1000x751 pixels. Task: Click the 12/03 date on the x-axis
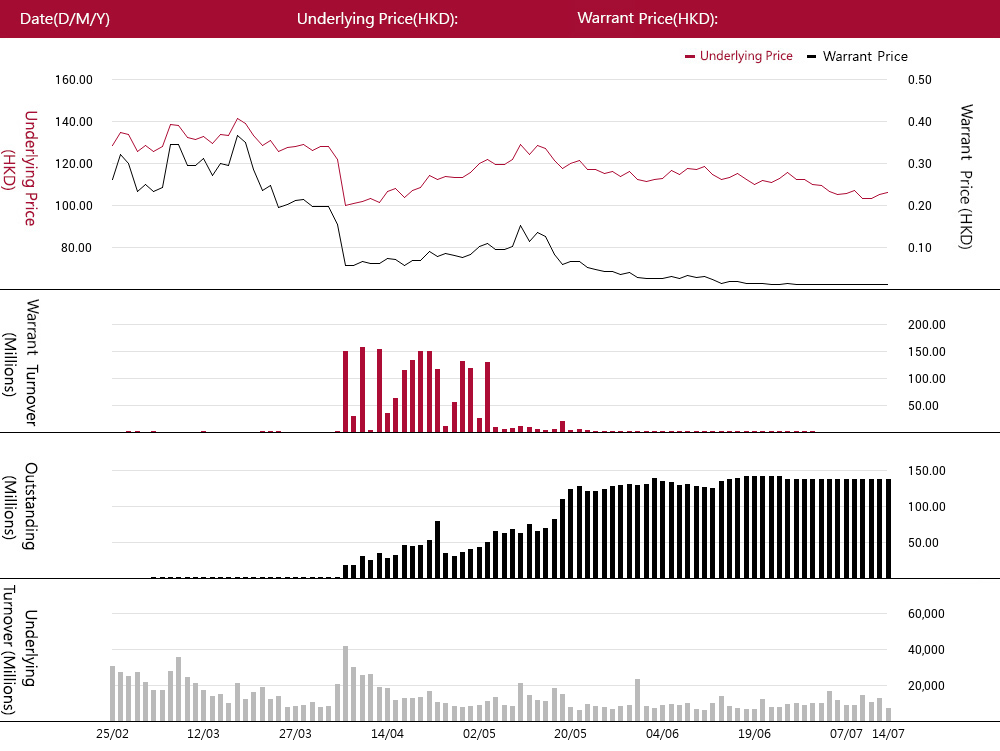pyautogui.click(x=203, y=734)
